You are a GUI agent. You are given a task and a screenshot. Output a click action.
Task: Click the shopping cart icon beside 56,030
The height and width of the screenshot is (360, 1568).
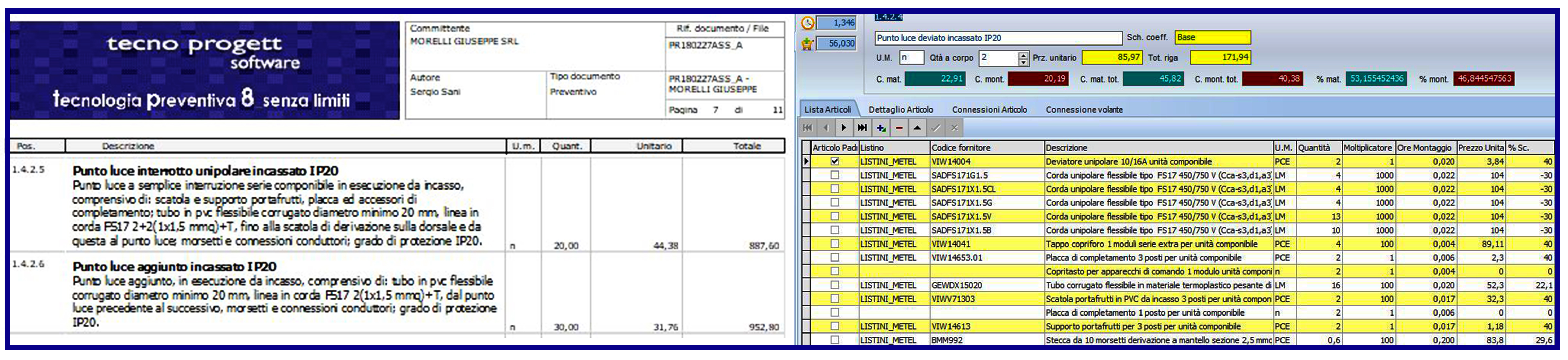tap(808, 44)
